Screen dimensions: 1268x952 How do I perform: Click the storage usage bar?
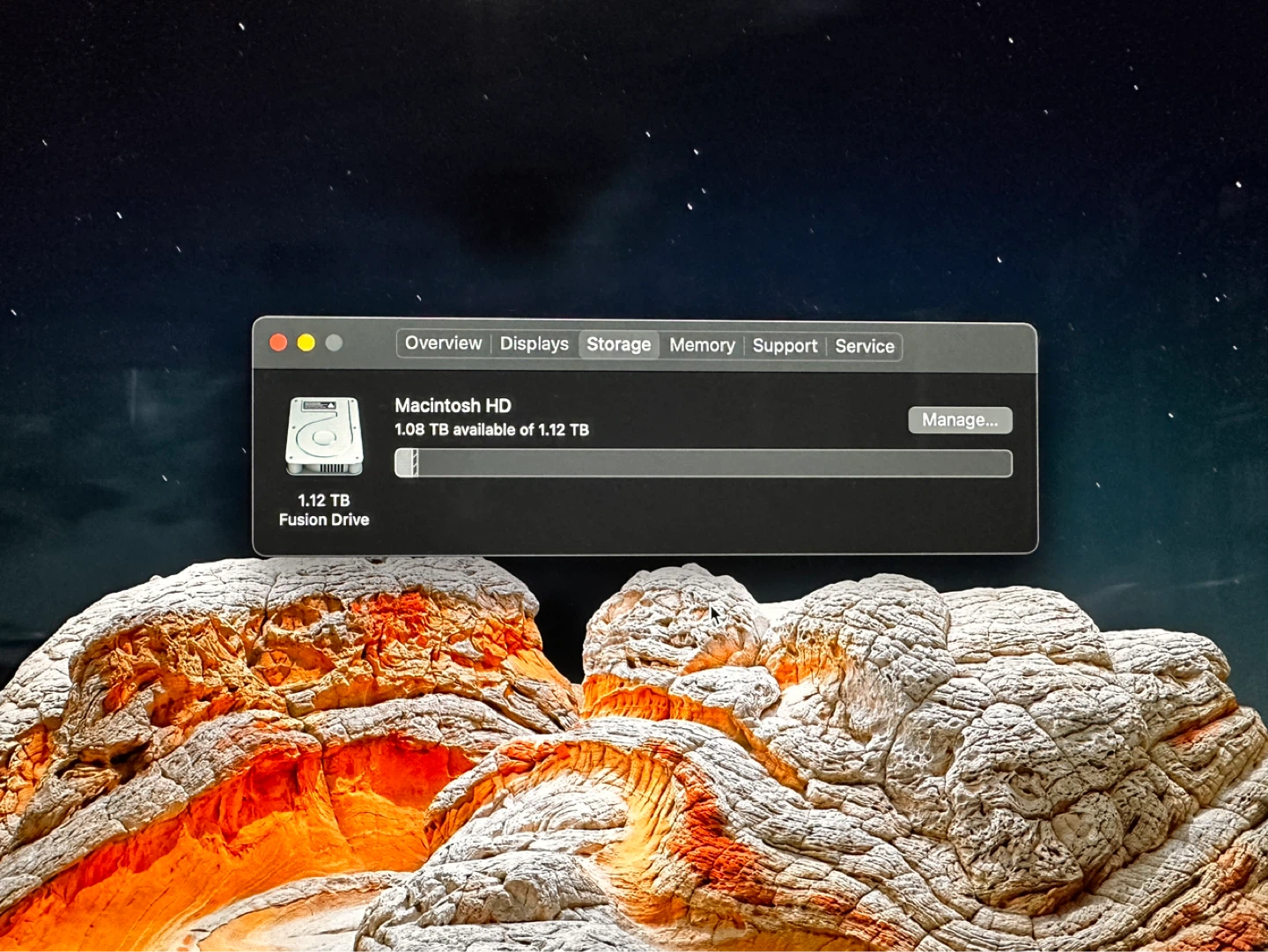(704, 463)
